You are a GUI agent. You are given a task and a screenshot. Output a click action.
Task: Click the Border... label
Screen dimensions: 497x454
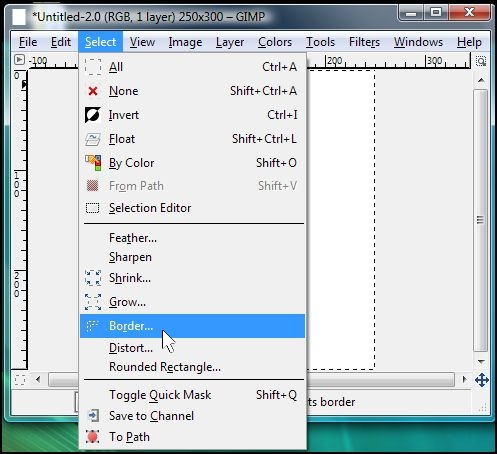(x=131, y=326)
